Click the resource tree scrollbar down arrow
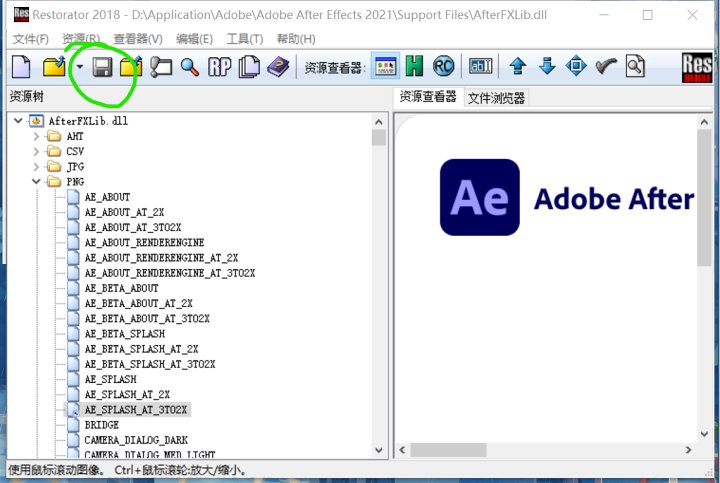This screenshot has height=483, width=720. (379, 450)
